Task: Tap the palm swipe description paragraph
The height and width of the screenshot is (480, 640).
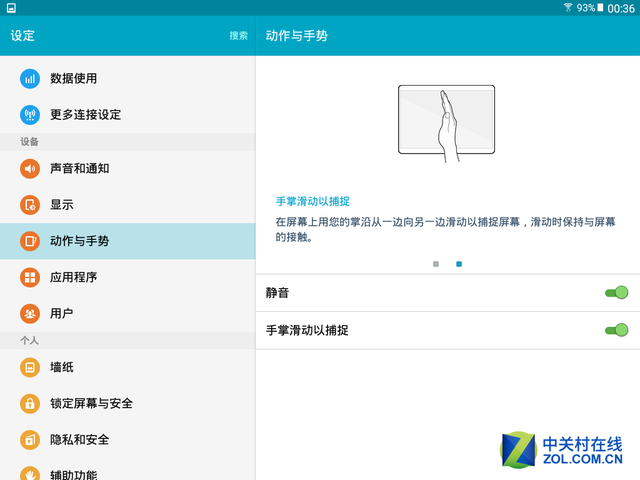Action: click(x=445, y=229)
